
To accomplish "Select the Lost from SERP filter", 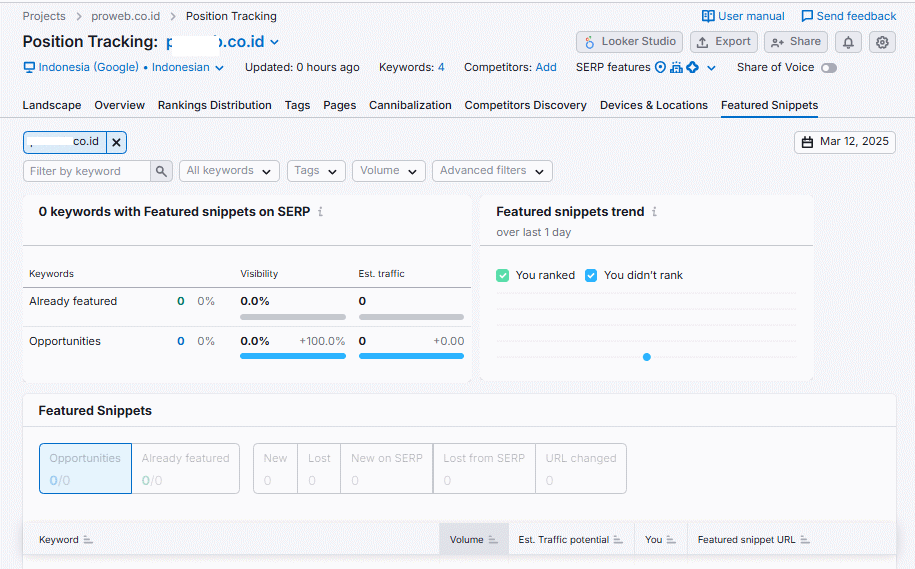I will [x=484, y=469].
